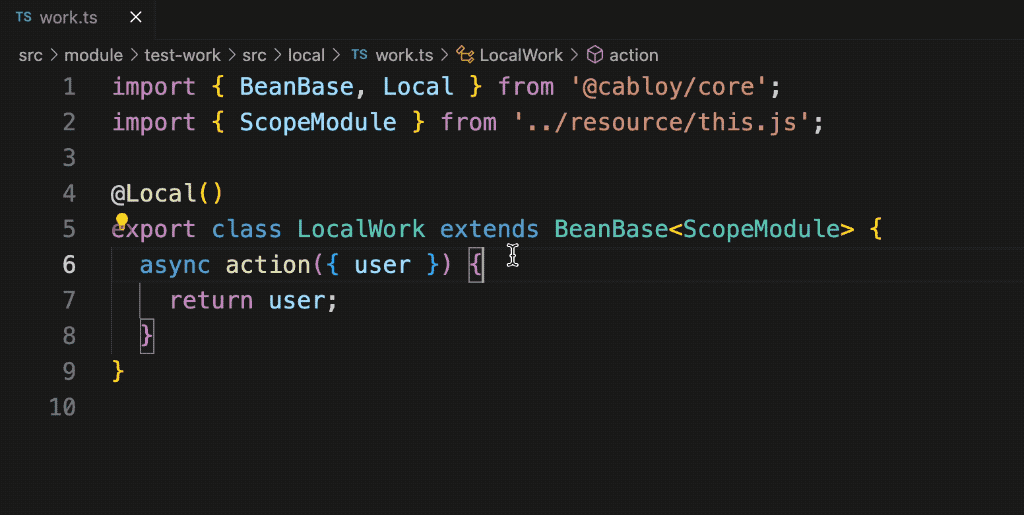Screen dimensions: 1024x515
Task: Click ScopeModule inside the angle brackets
Action: click(761, 229)
